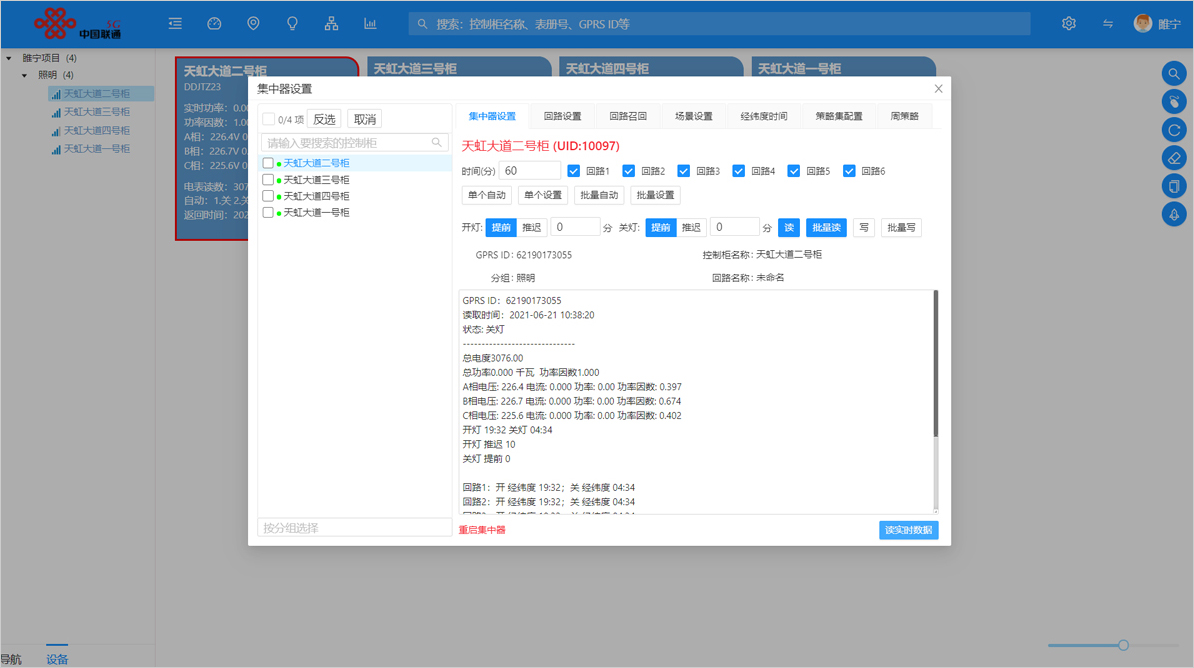Uncheck the 回路1 checkbox
This screenshot has height=668, width=1194.
click(x=574, y=171)
